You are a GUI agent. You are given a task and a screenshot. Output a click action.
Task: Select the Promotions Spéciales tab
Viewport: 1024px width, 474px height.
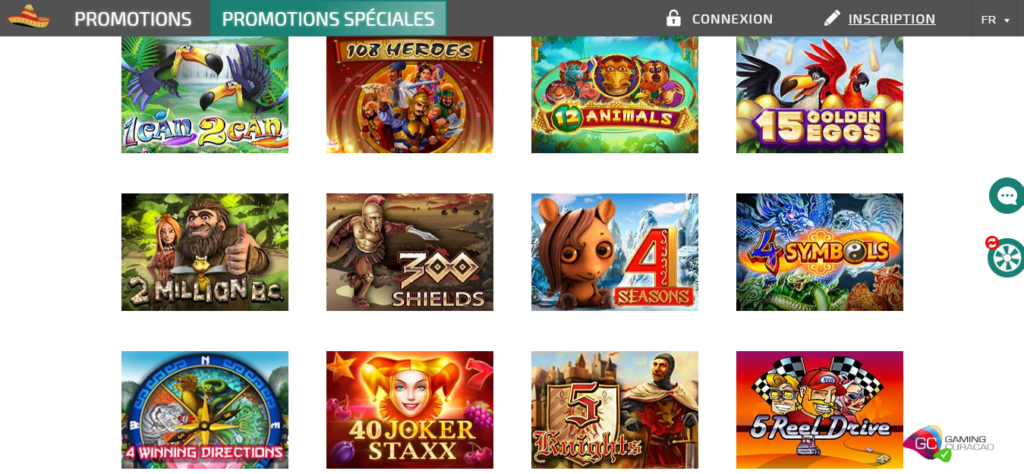(x=328, y=18)
